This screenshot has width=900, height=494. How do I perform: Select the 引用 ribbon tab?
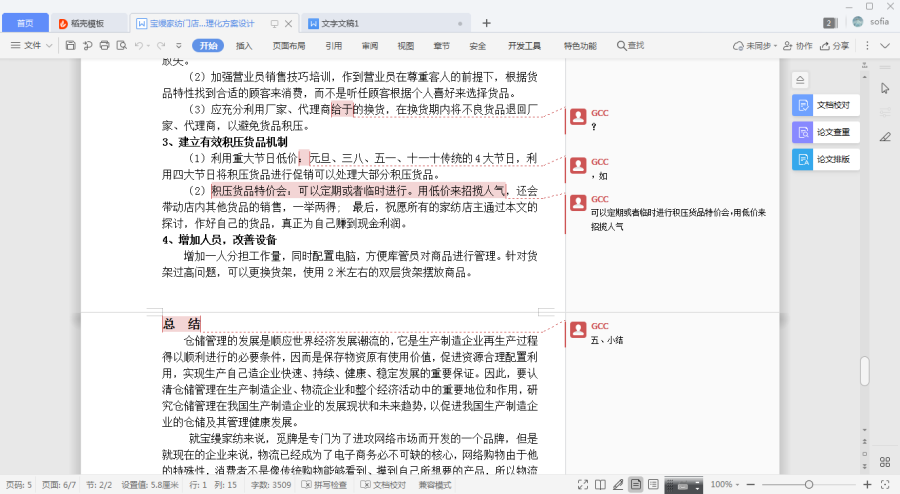(x=333, y=45)
